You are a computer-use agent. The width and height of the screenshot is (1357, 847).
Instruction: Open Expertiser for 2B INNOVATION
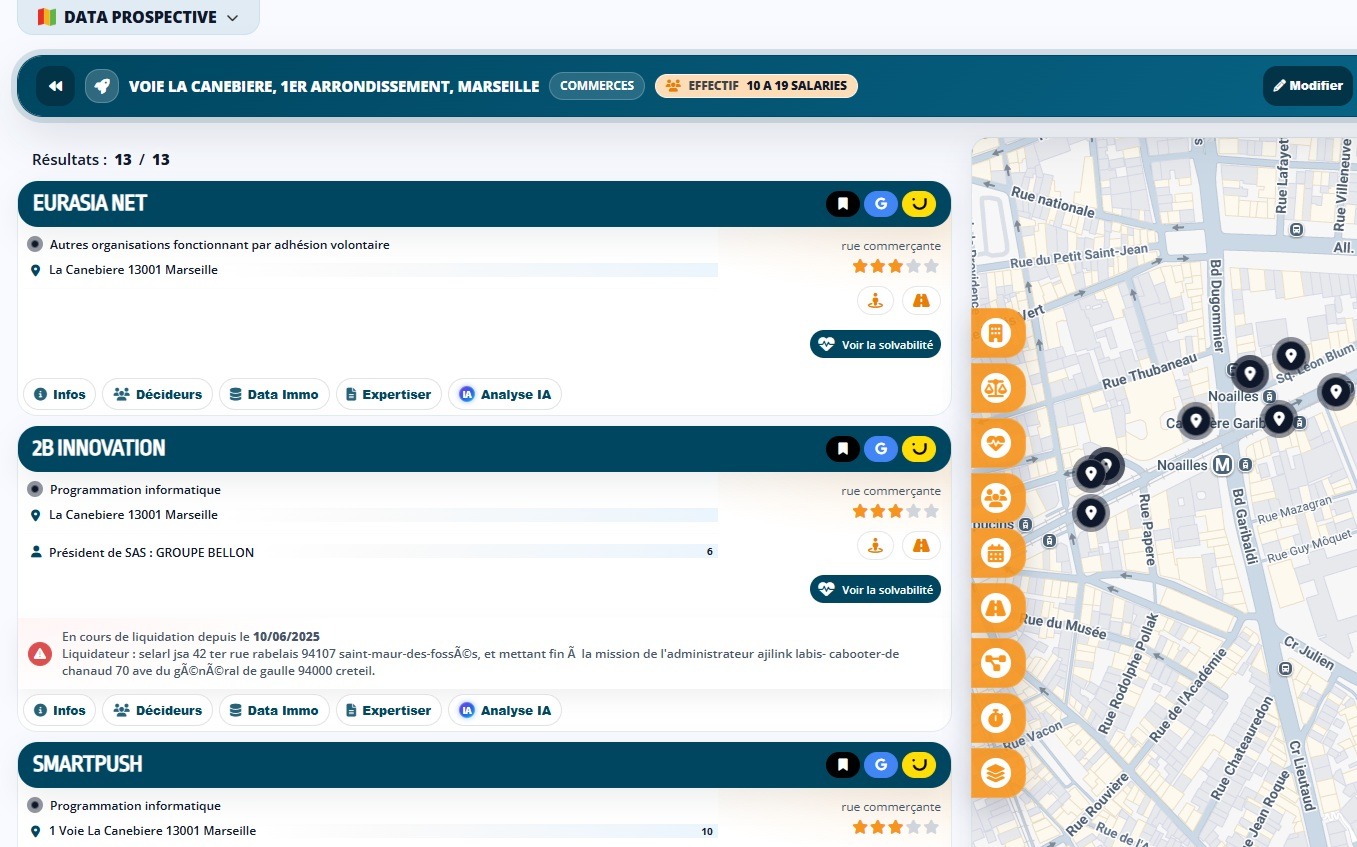click(x=388, y=710)
